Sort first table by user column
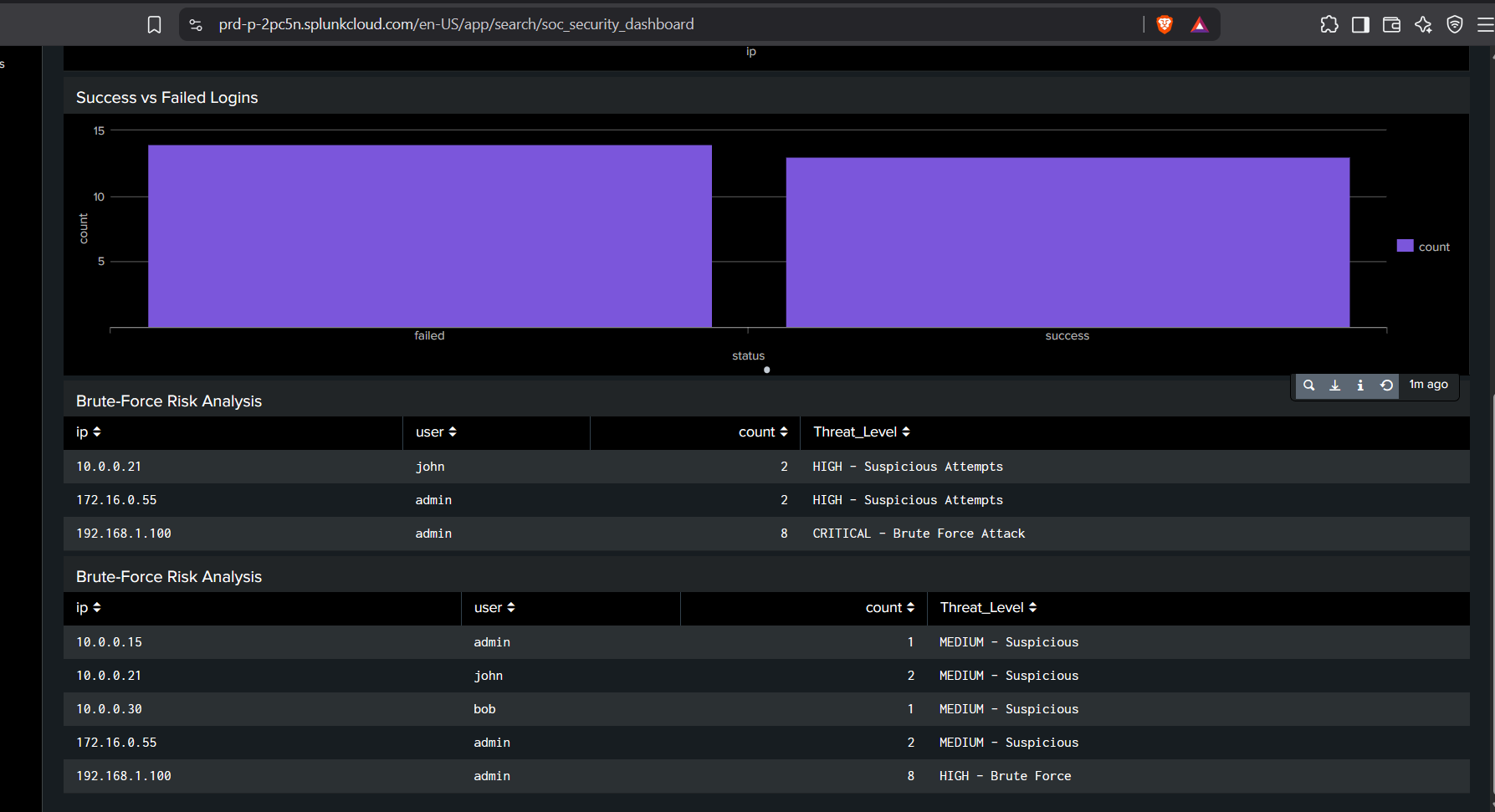Viewport: 1495px width, 812px height. (x=436, y=432)
